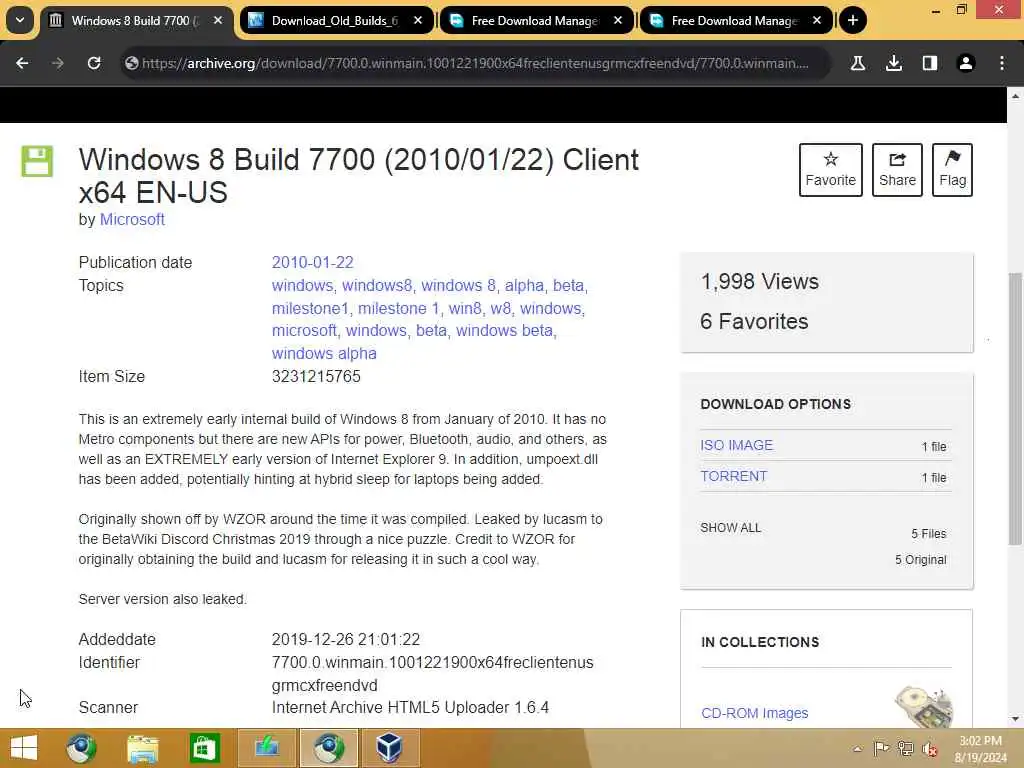The width and height of the screenshot is (1024, 768).
Task: View site information icon in address bar
Action: coord(132,63)
